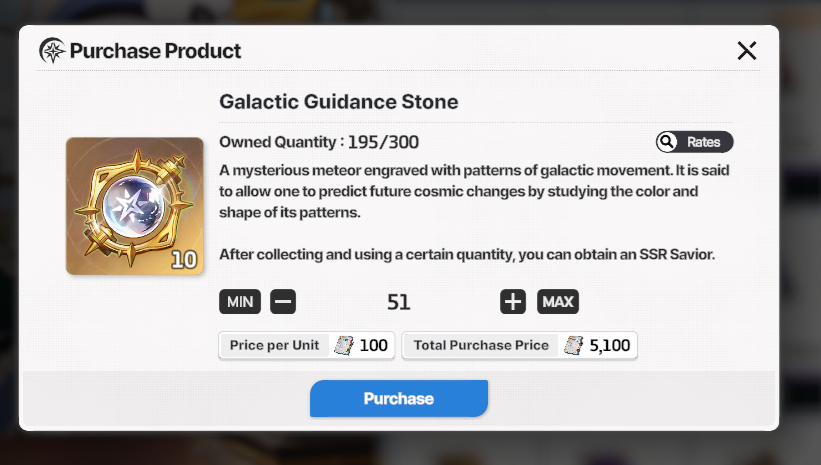The height and width of the screenshot is (465, 821).
Task: Close the Purchase Product dialog
Action: click(747, 51)
